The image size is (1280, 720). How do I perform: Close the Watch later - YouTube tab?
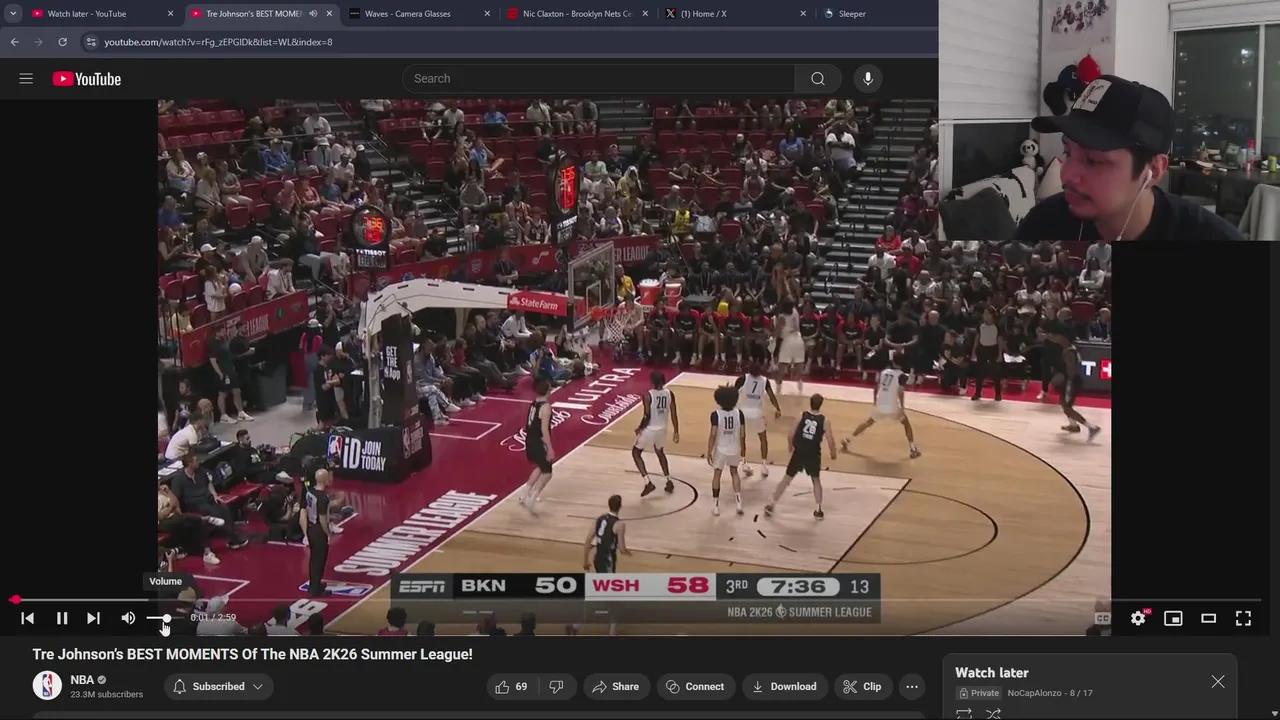click(170, 14)
